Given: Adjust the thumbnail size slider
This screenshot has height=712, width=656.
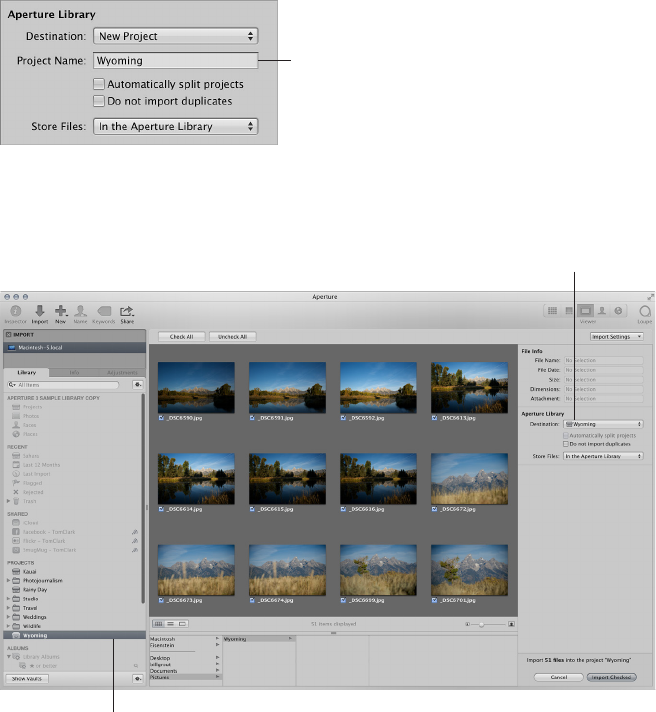Looking at the screenshot, I should [x=481, y=624].
